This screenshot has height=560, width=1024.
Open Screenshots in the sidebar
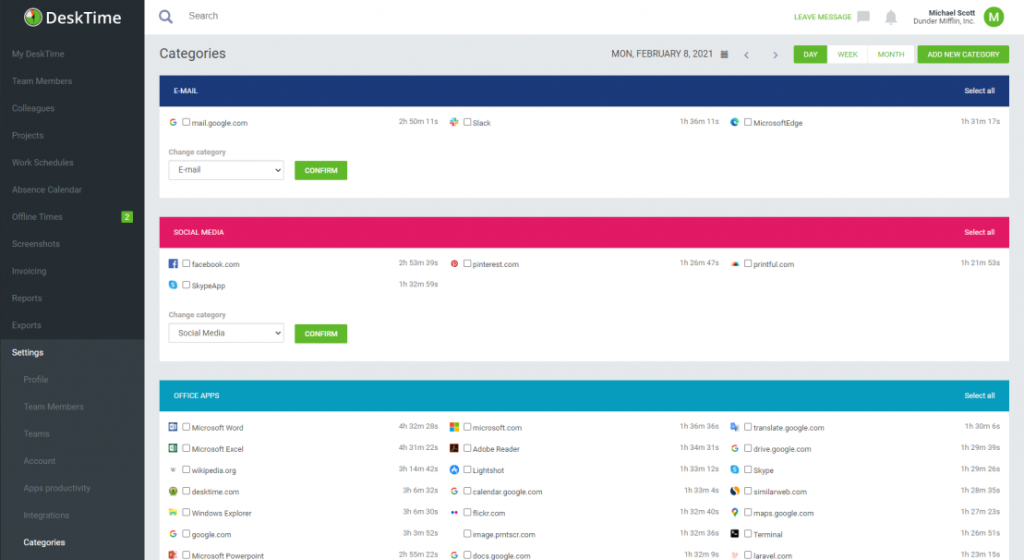pyautogui.click(x=35, y=243)
